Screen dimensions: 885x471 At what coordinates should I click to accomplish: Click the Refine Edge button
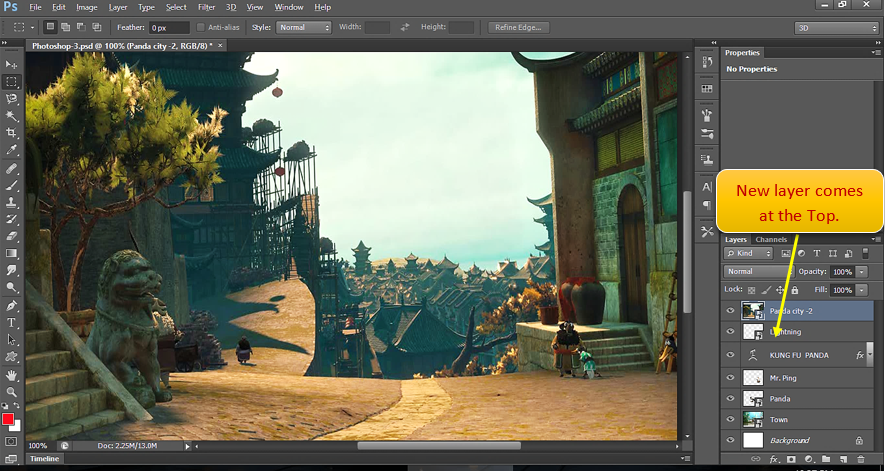coord(518,27)
